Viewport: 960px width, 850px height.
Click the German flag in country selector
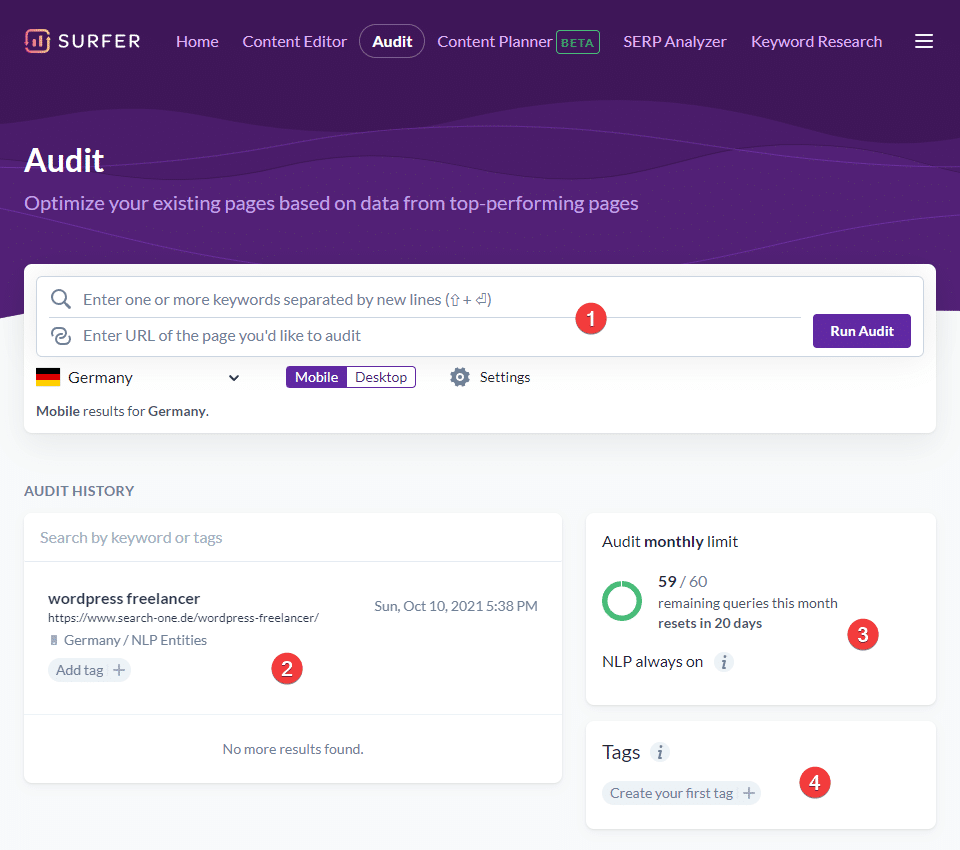tap(48, 377)
